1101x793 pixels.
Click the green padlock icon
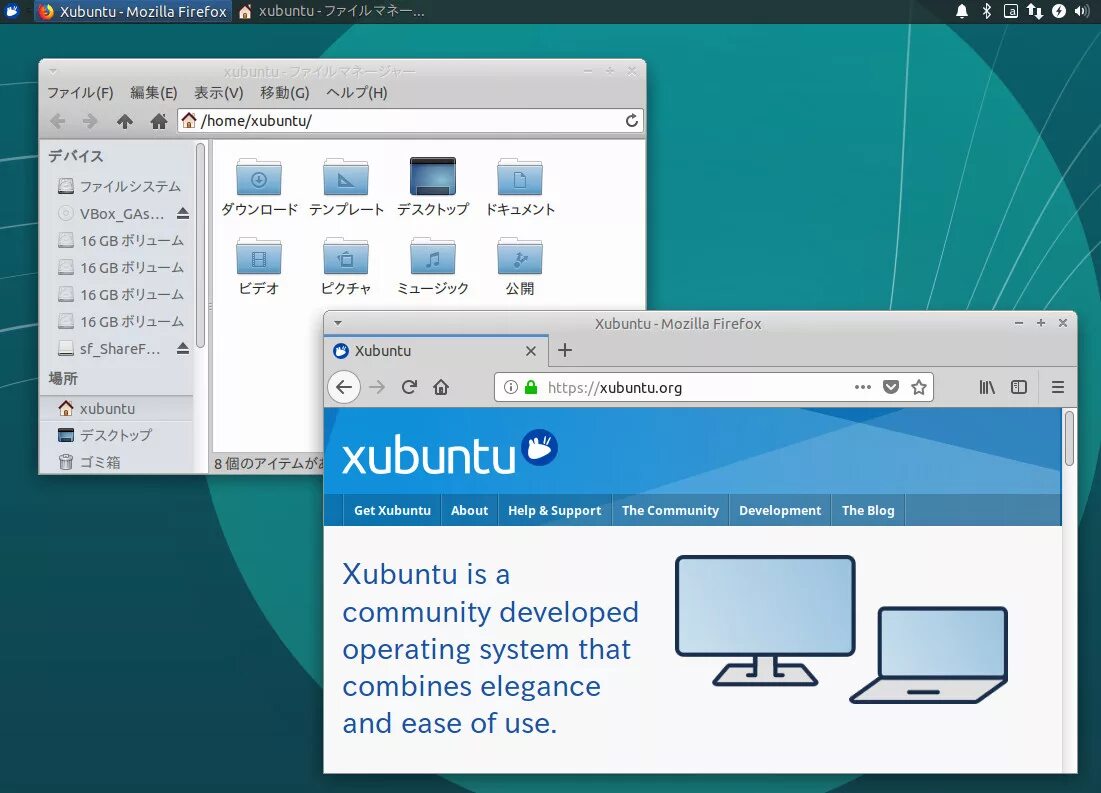click(x=531, y=387)
